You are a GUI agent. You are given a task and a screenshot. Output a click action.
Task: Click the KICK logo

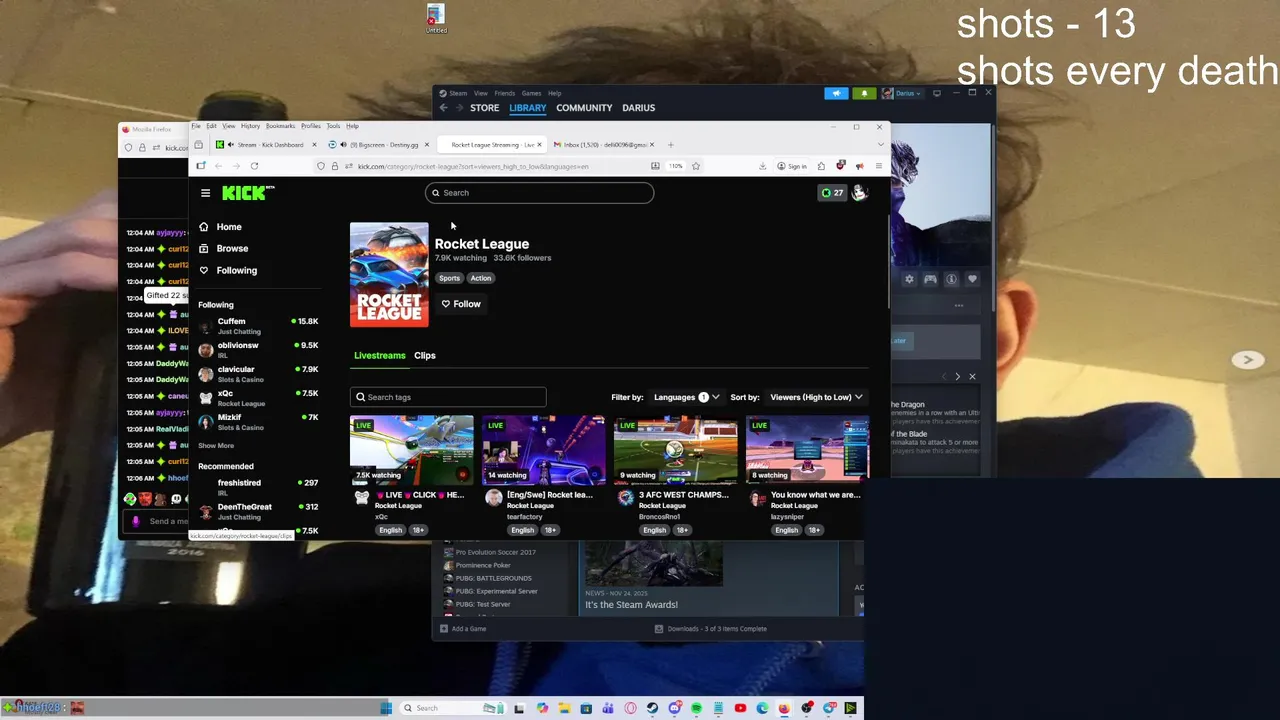(247, 193)
